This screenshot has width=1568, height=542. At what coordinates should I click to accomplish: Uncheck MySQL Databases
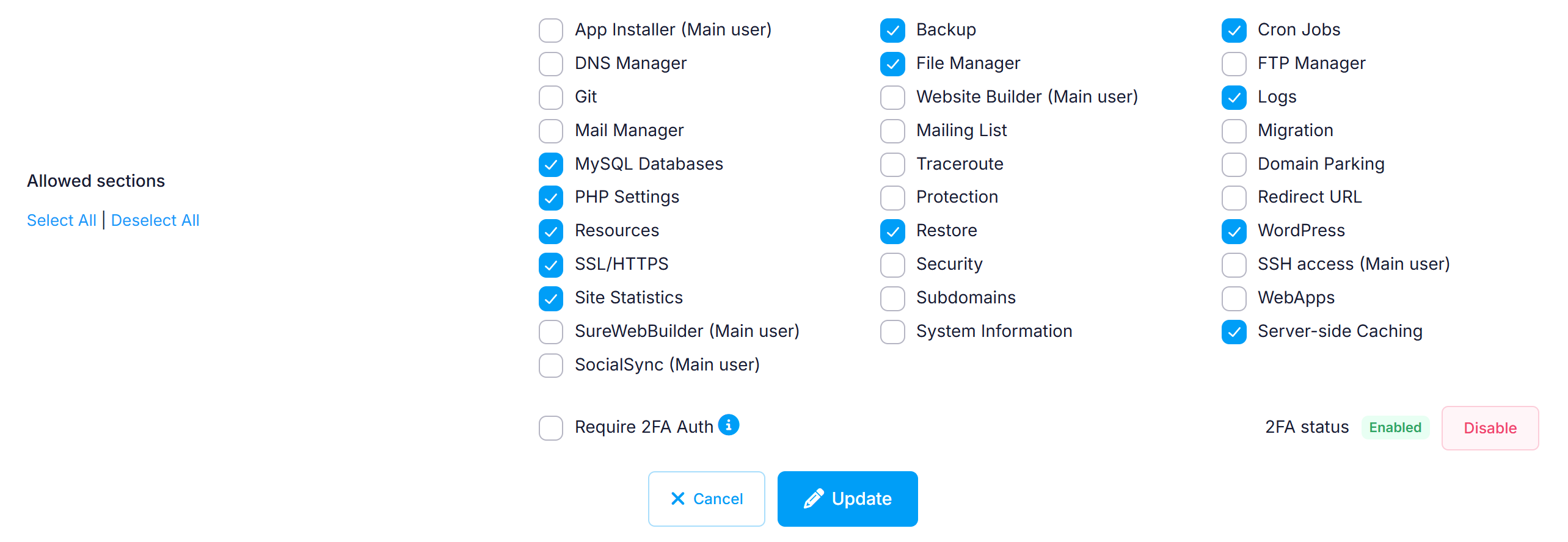point(550,164)
